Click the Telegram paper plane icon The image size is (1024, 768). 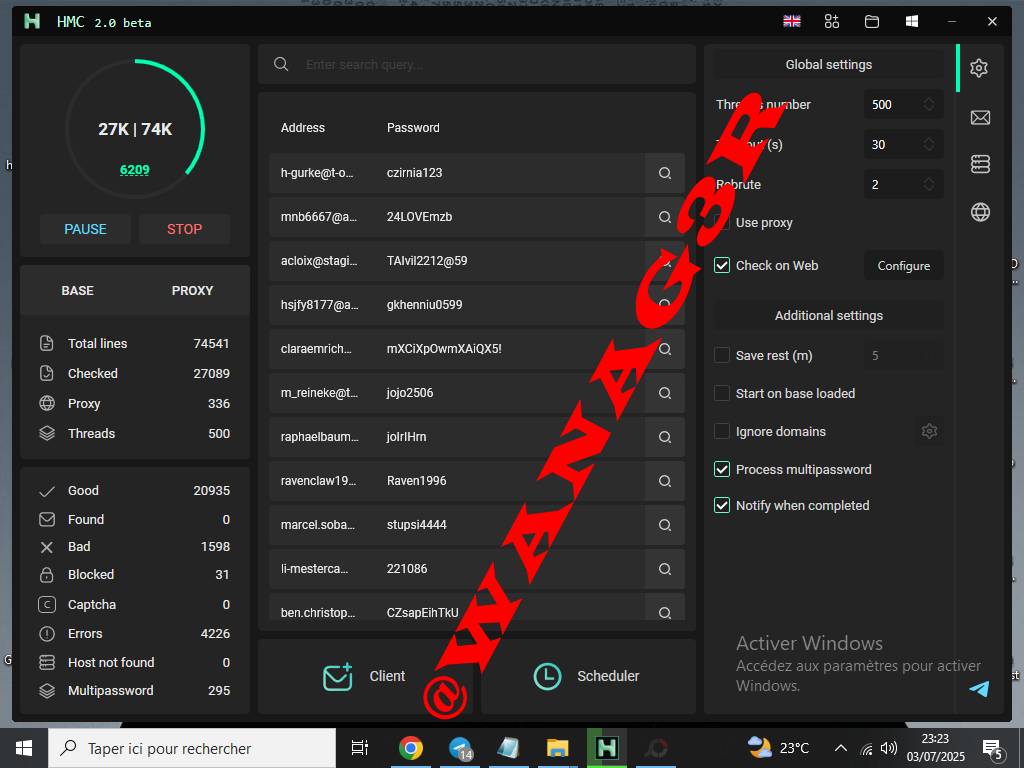(x=979, y=688)
